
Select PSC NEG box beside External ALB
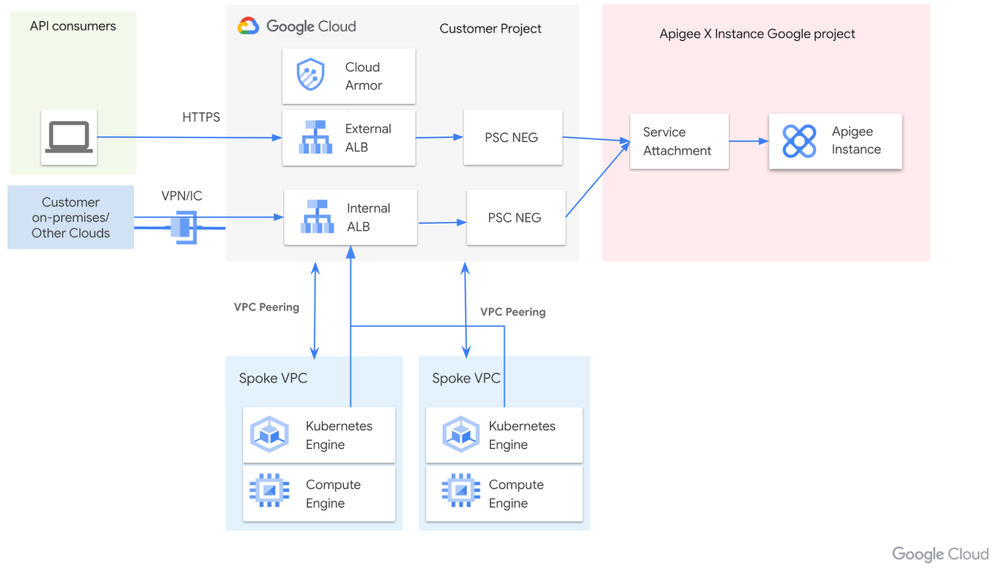pyautogui.click(x=513, y=137)
